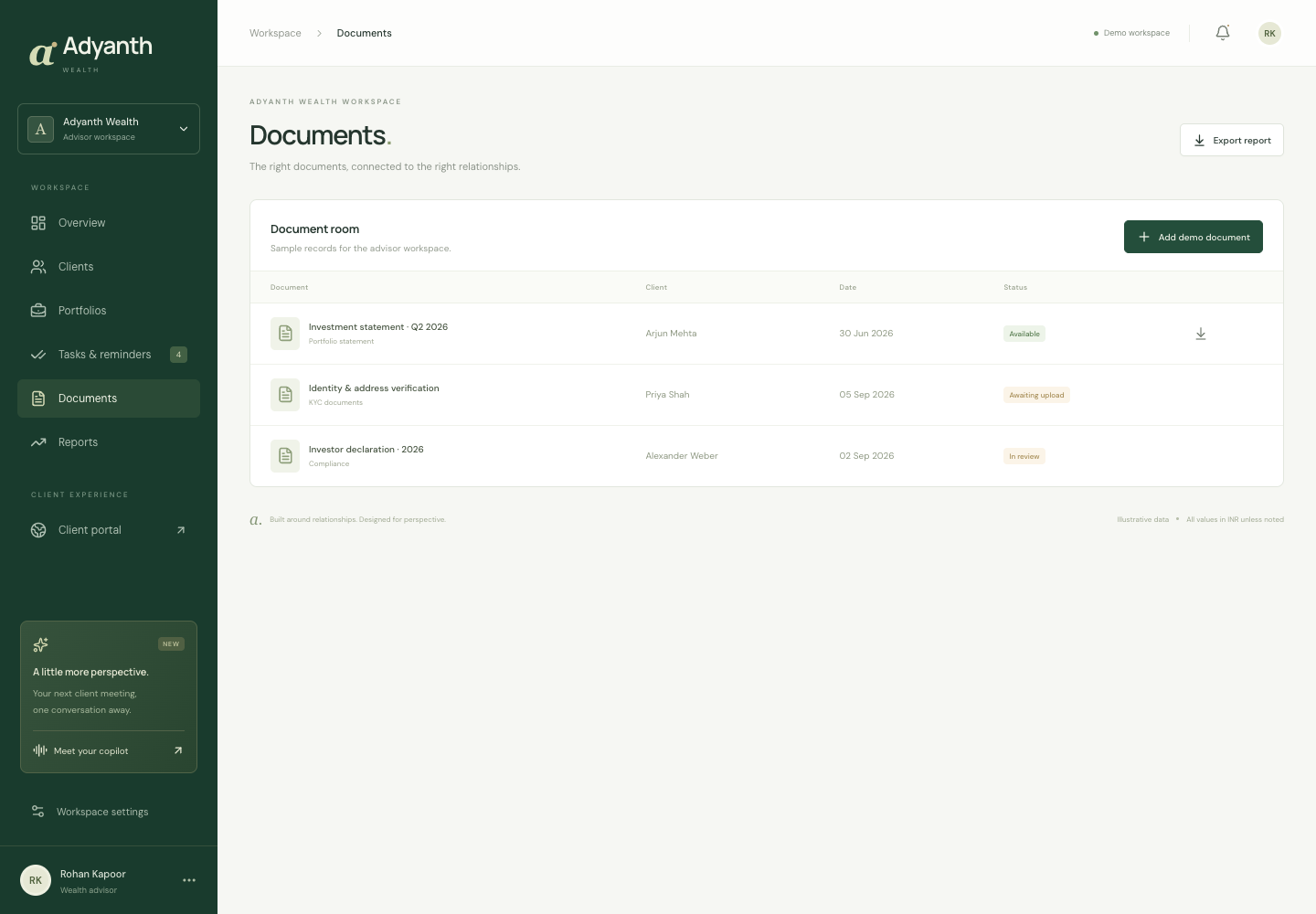Click the Documents breadcrumb
This screenshot has width=1316, height=914.
pos(364,33)
